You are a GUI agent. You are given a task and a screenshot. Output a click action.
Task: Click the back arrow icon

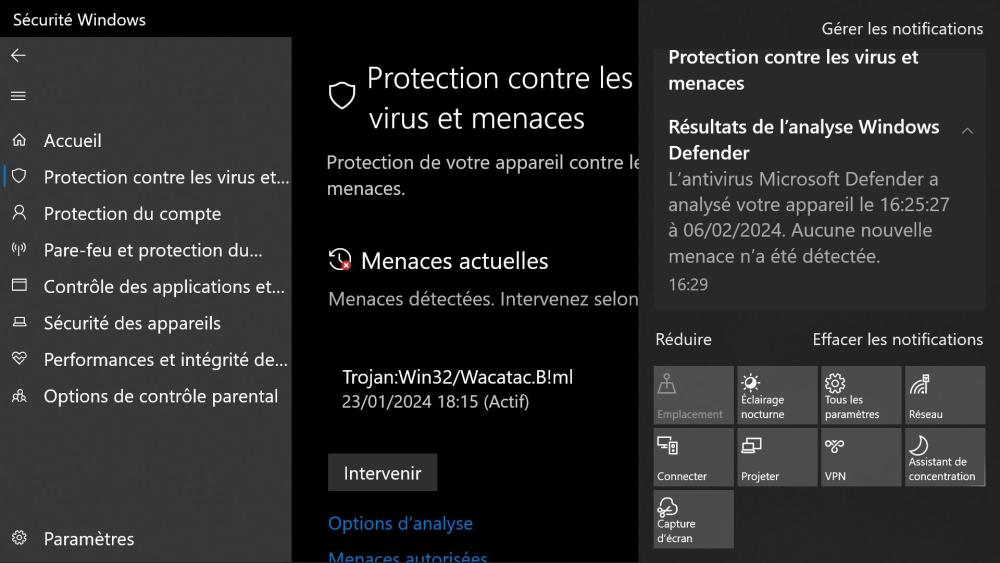pyautogui.click(x=18, y=56)
